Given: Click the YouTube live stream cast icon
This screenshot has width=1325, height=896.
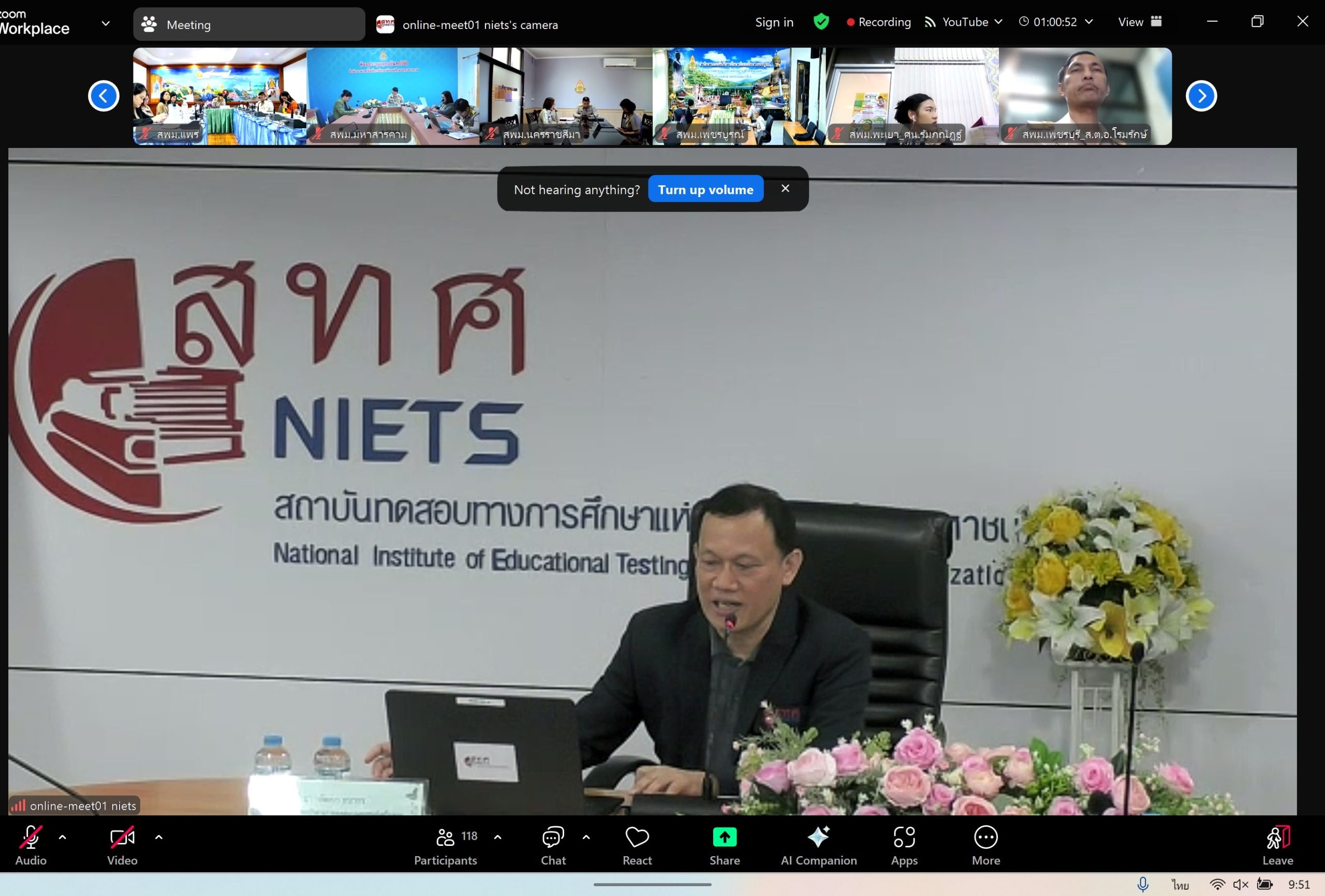Looking at the screenshot, I should [930, 22].
